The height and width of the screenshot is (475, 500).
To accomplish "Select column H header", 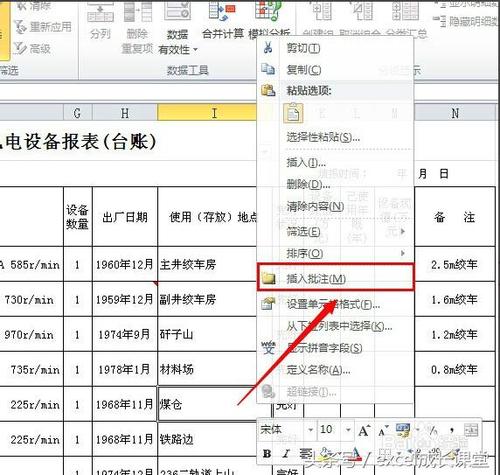I will pos(125,113).
